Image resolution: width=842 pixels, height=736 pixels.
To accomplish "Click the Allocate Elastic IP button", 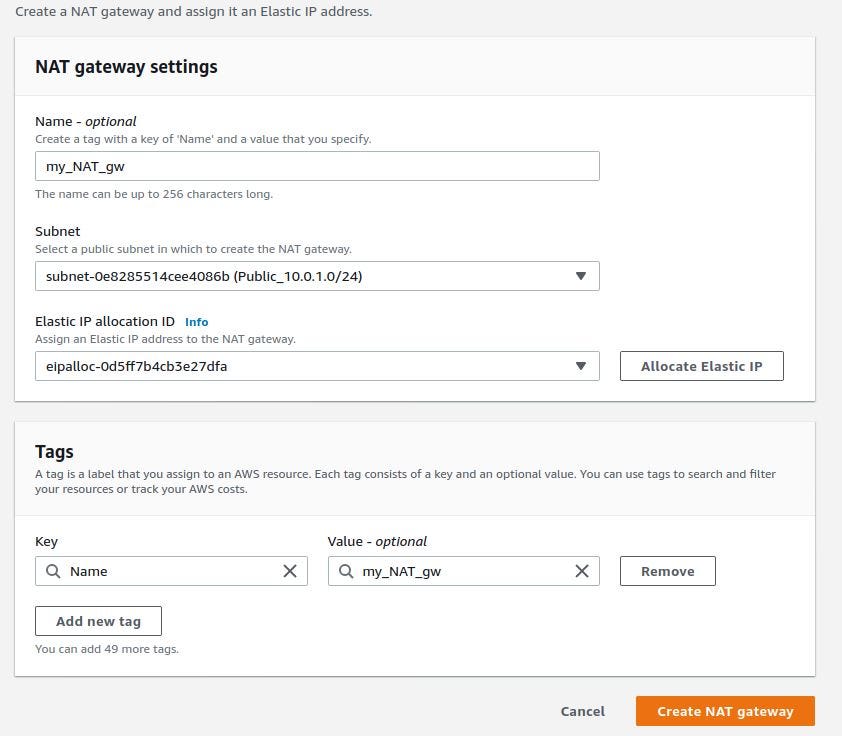I will coord(701,366).
